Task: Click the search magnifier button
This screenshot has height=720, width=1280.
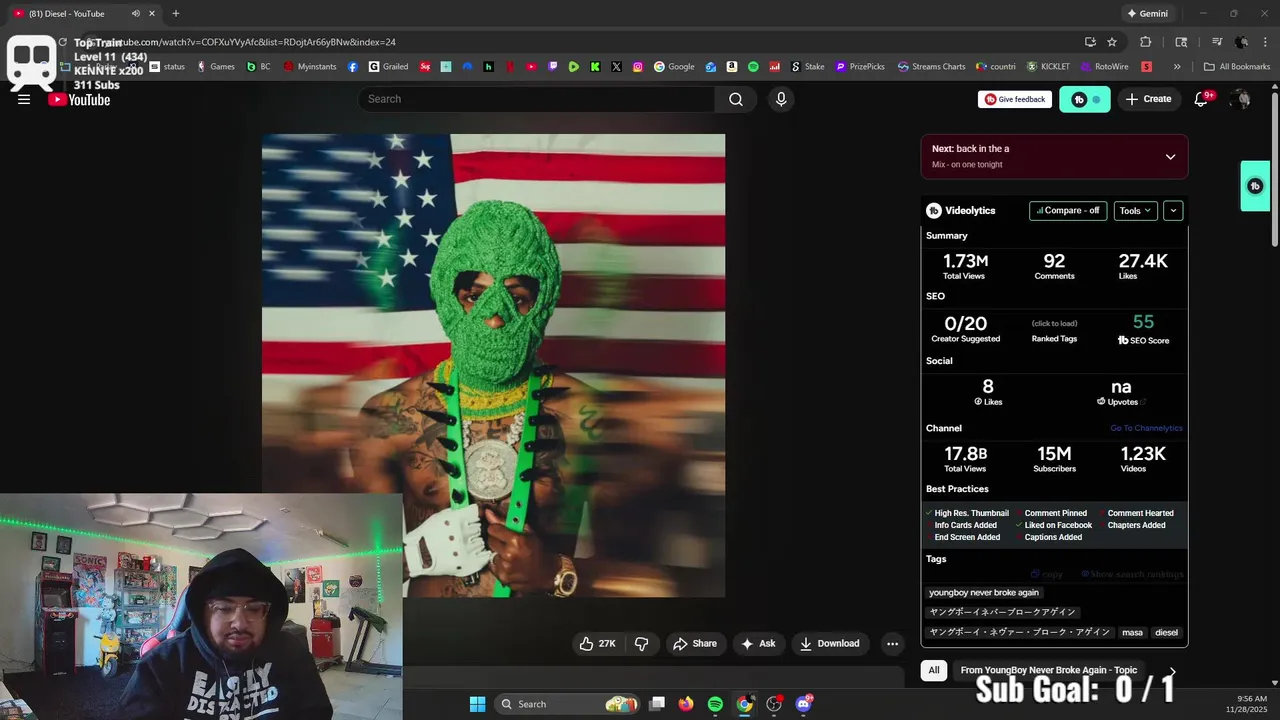Action: coord(736,99)
